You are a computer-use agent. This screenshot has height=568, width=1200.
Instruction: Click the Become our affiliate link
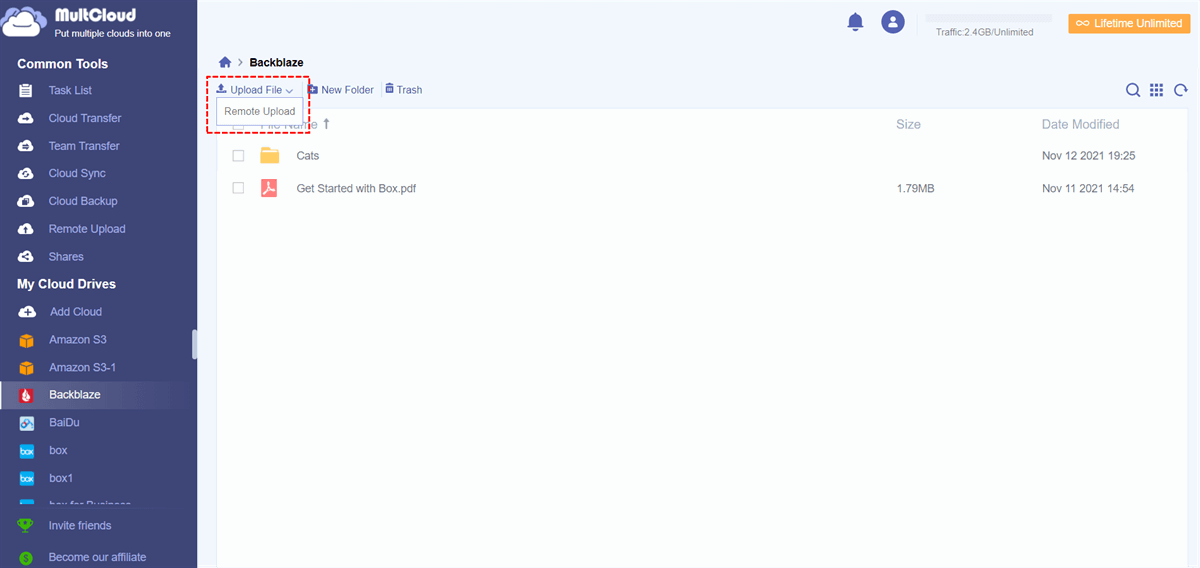[x=97, y=558]
